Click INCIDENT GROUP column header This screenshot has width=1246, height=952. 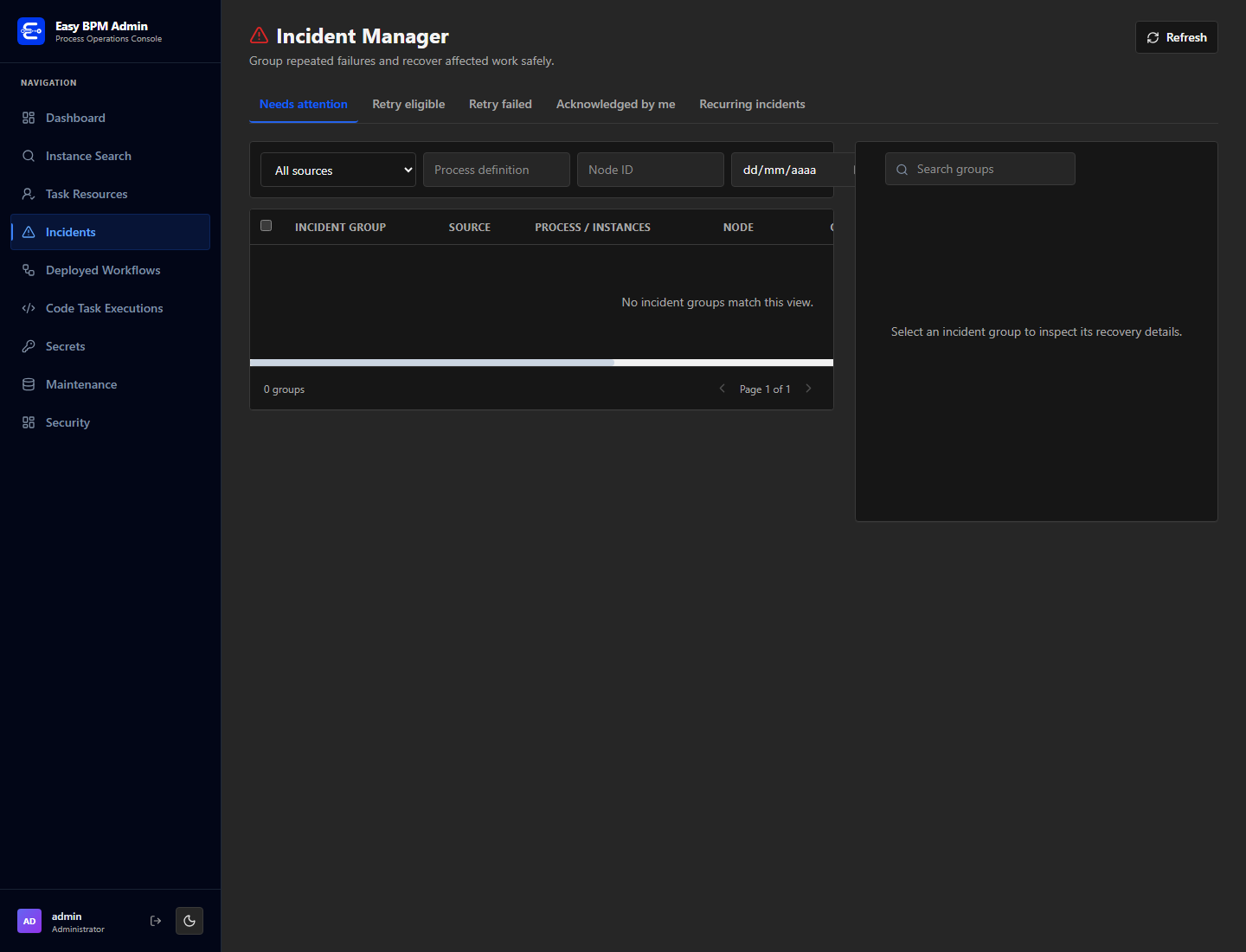point(340,227)
